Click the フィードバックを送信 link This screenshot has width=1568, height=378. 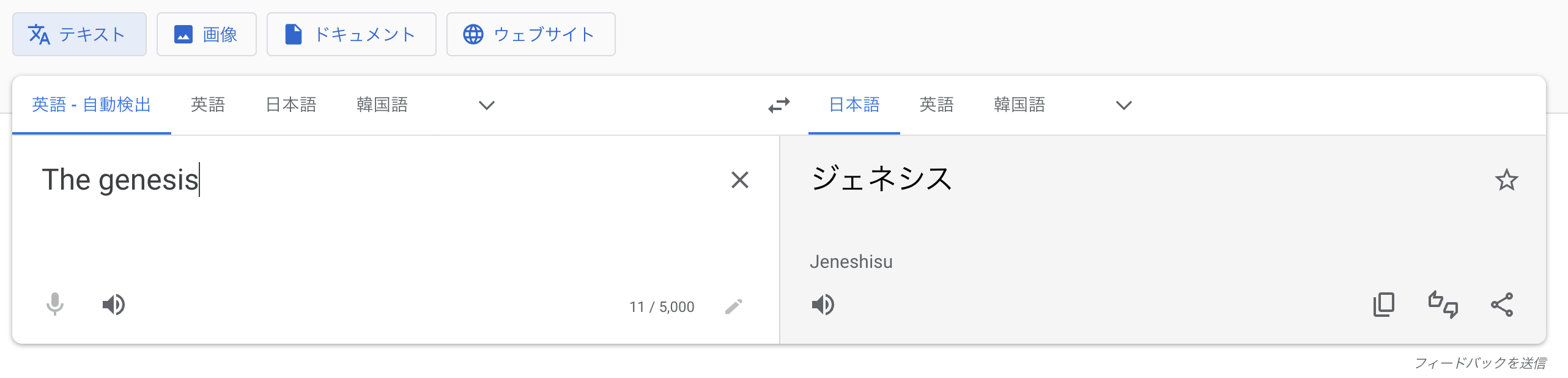click(x=1480, y=363)
